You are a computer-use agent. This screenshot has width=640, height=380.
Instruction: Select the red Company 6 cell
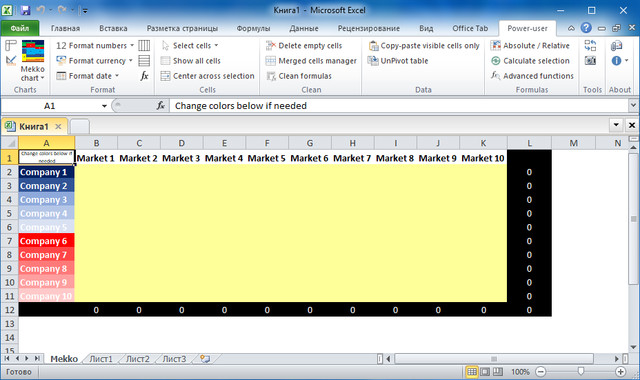[47, 241]
